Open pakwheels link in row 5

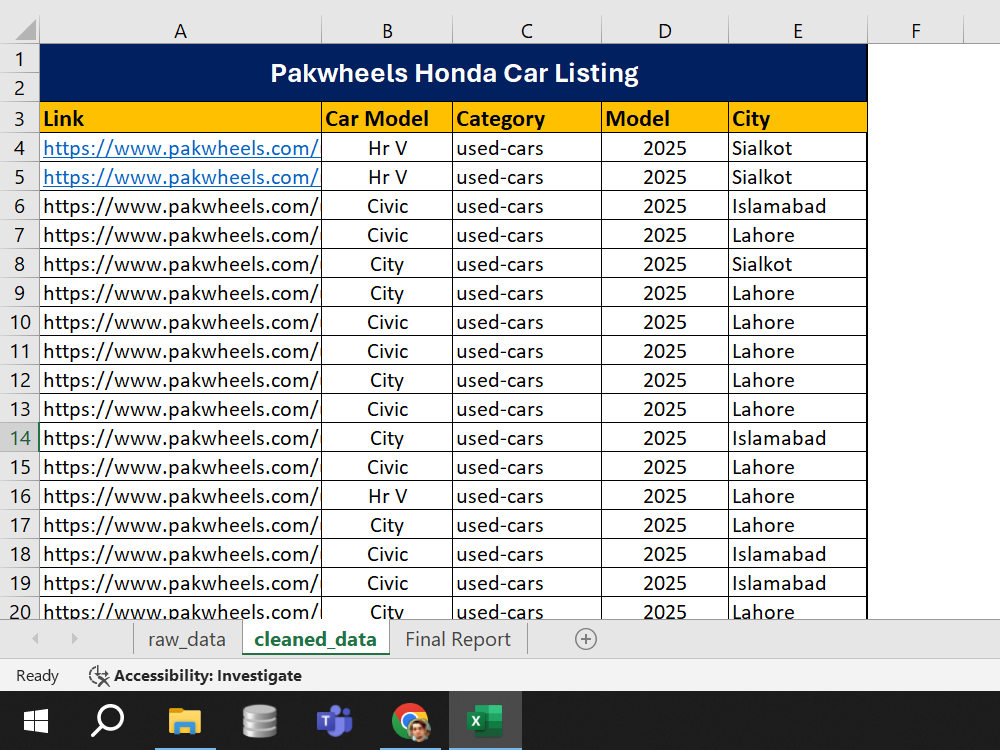coord(181,177)
